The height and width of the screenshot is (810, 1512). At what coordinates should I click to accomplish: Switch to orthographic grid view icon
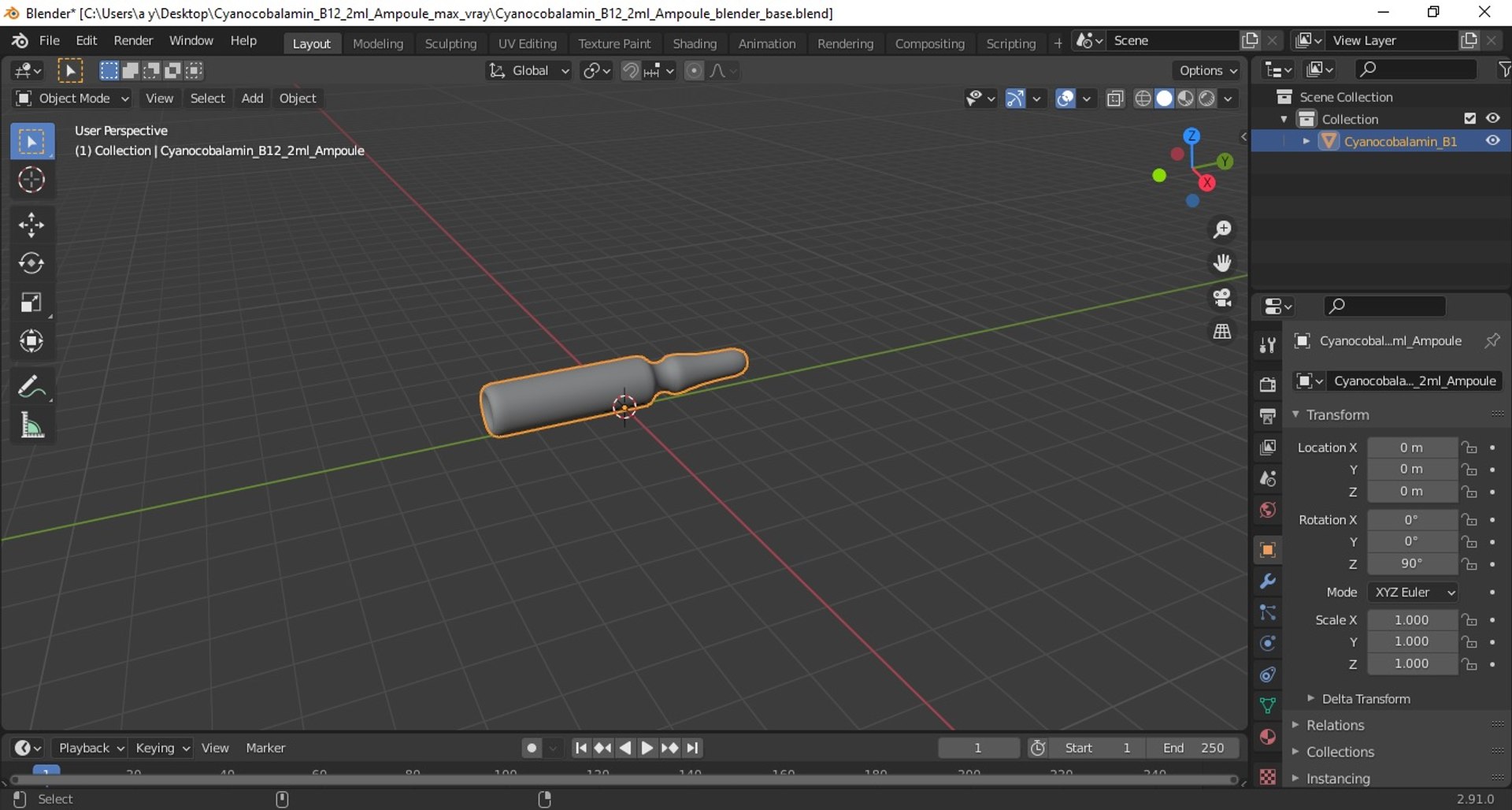[x=1222, y=332]
